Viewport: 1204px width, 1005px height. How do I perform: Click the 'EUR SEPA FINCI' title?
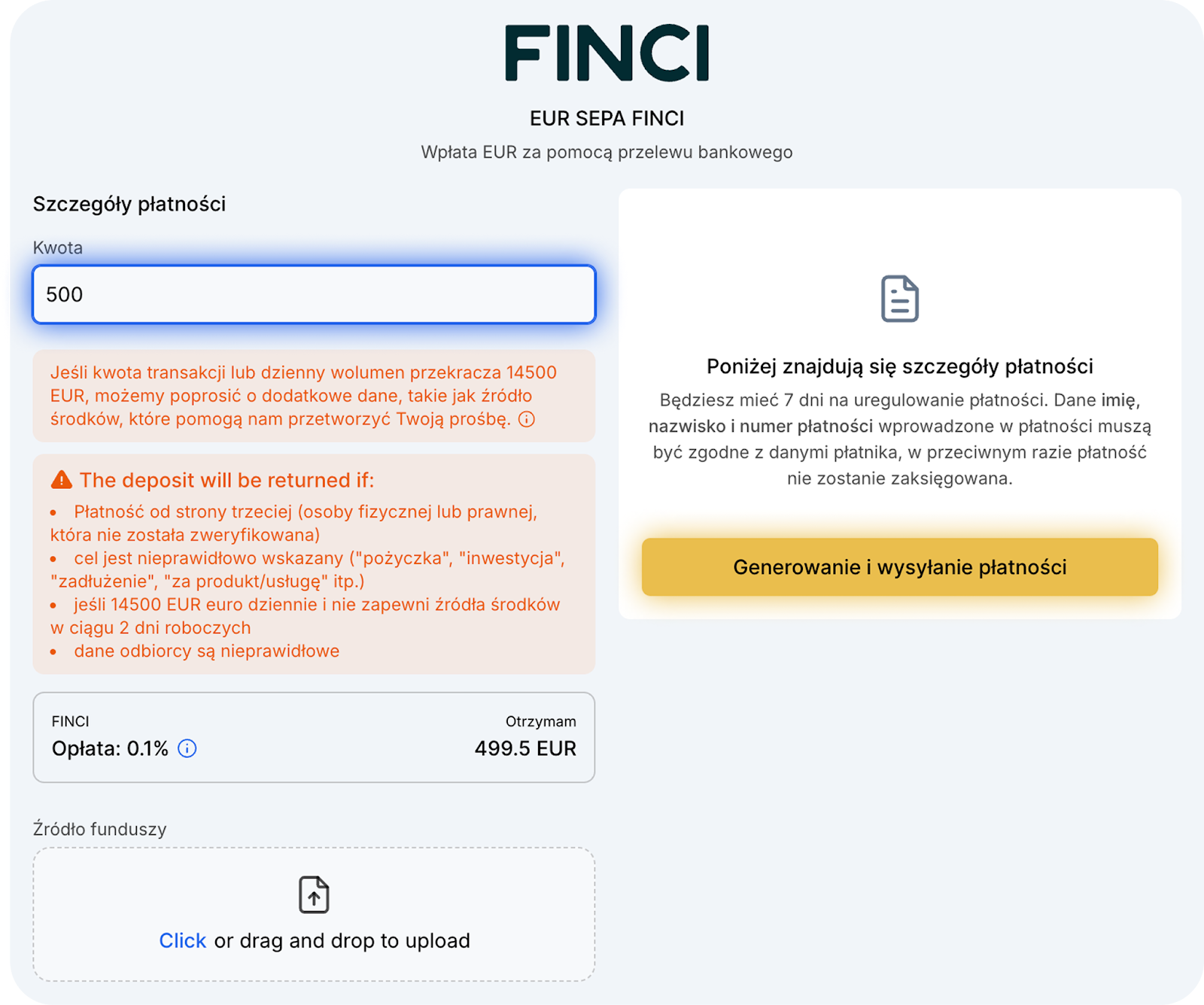607,119
